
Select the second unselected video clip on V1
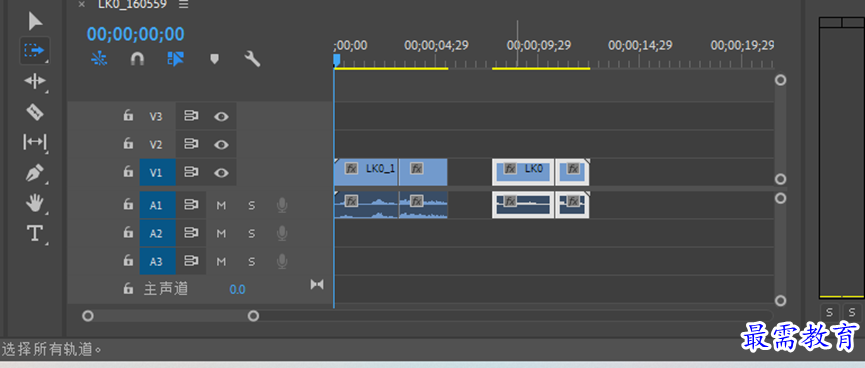(423, 172)
